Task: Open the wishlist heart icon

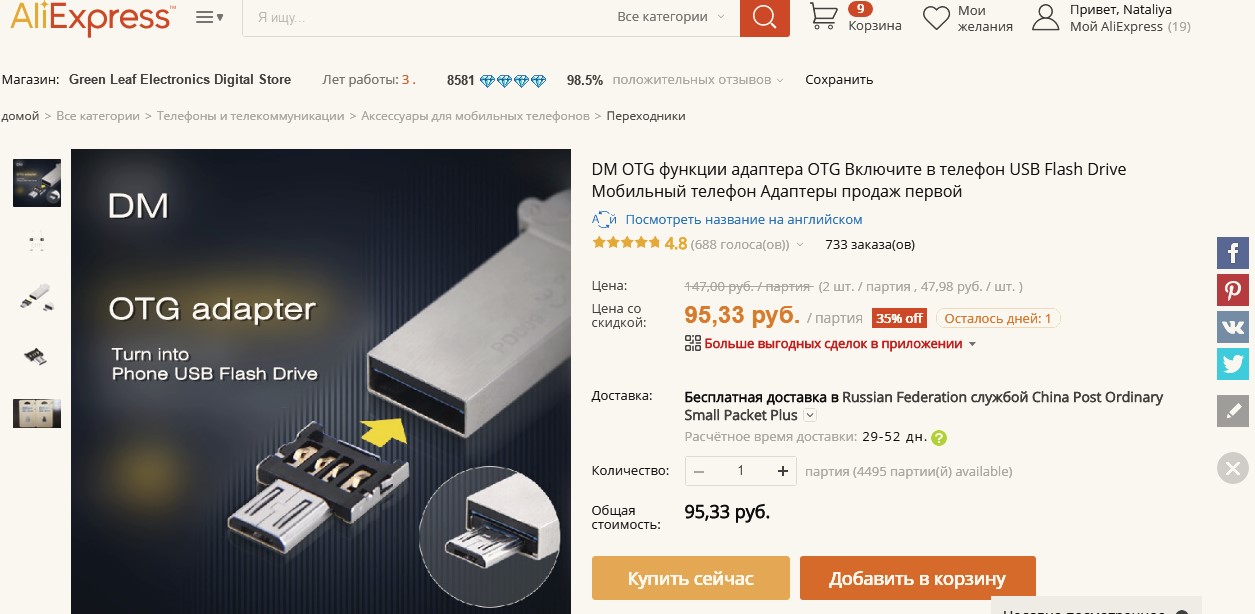Action: pos(936,18)
